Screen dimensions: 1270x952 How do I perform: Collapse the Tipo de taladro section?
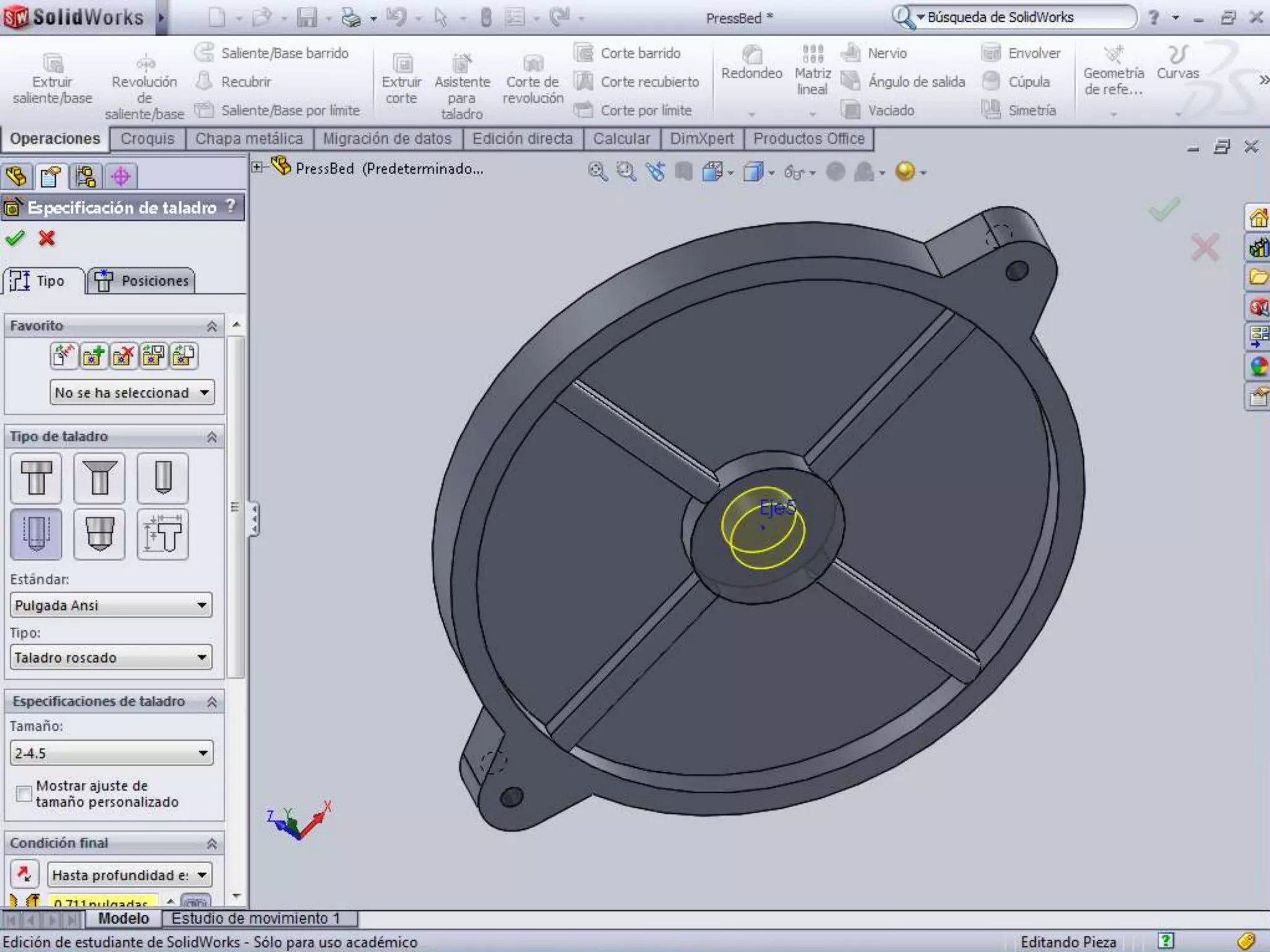click(211, 437)
